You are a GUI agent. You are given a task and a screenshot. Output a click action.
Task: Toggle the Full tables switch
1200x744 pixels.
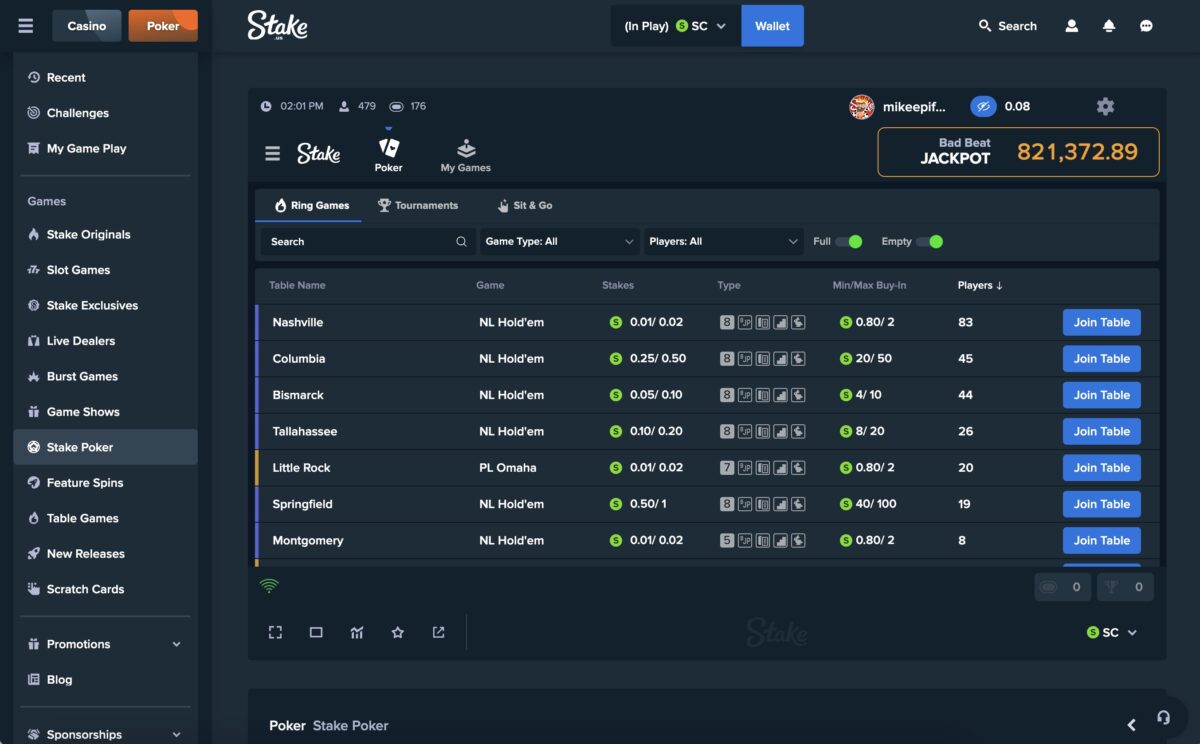click(849, 241)
